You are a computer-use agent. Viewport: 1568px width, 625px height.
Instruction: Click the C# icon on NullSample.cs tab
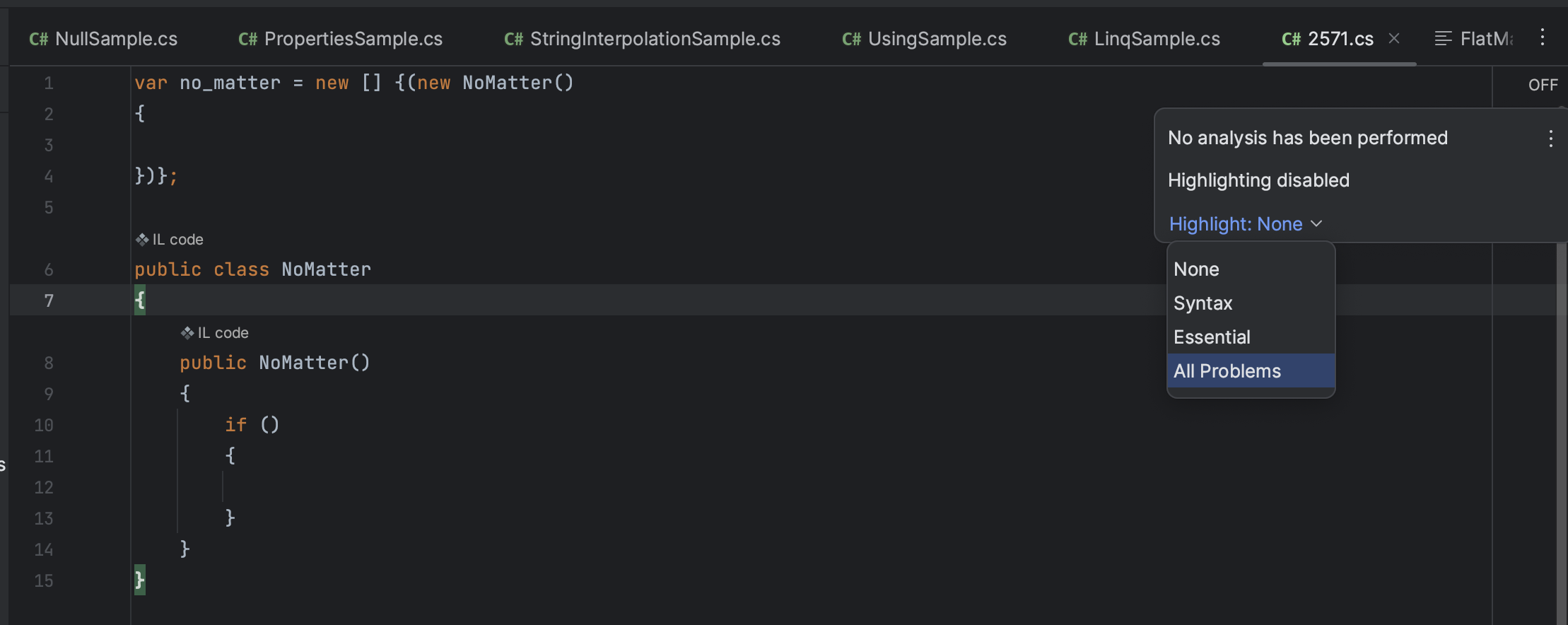click(39, 39)
